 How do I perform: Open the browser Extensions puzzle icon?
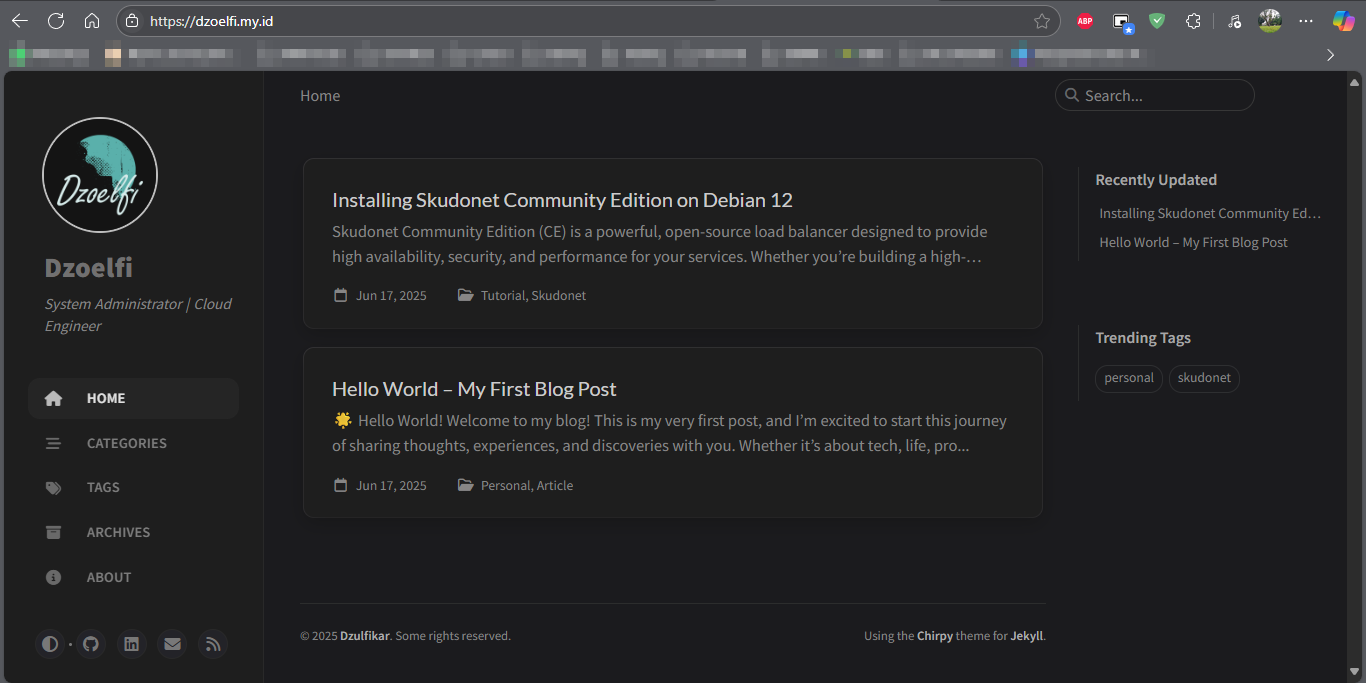pos(1193,21)
